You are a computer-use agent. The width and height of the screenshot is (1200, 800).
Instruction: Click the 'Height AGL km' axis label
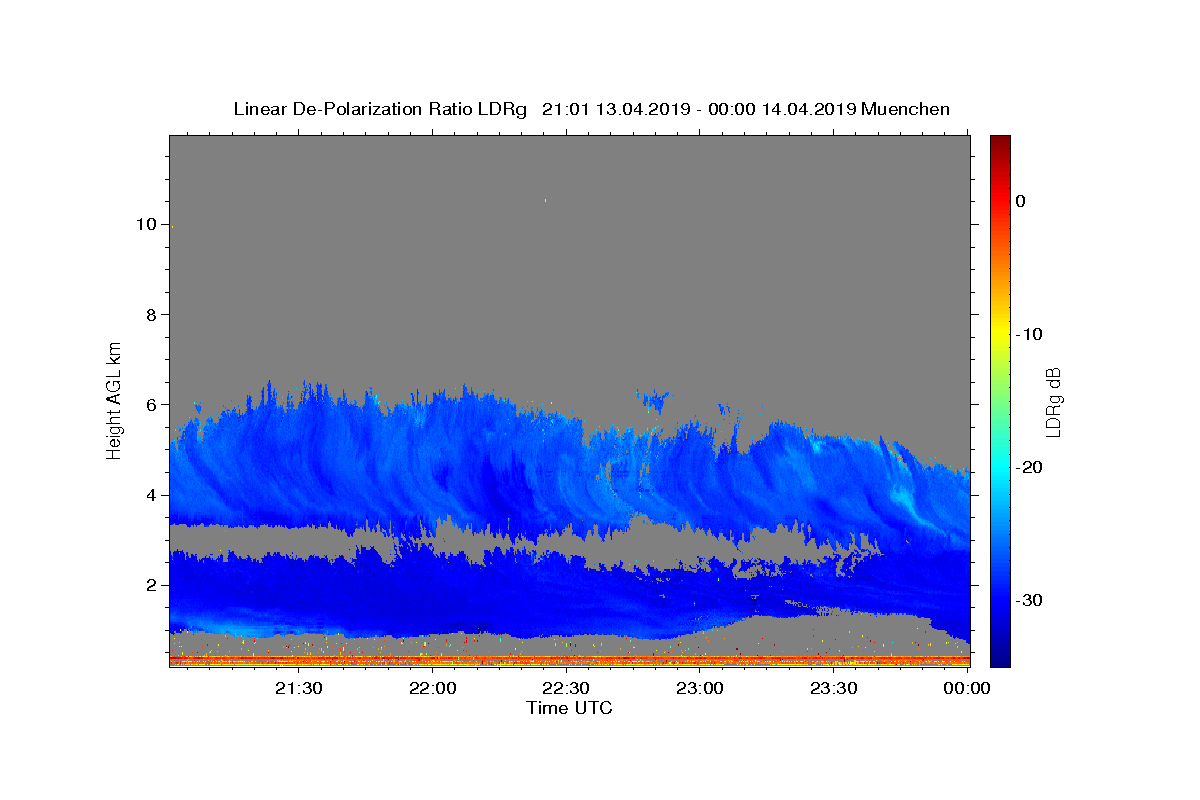pos(114,399)
